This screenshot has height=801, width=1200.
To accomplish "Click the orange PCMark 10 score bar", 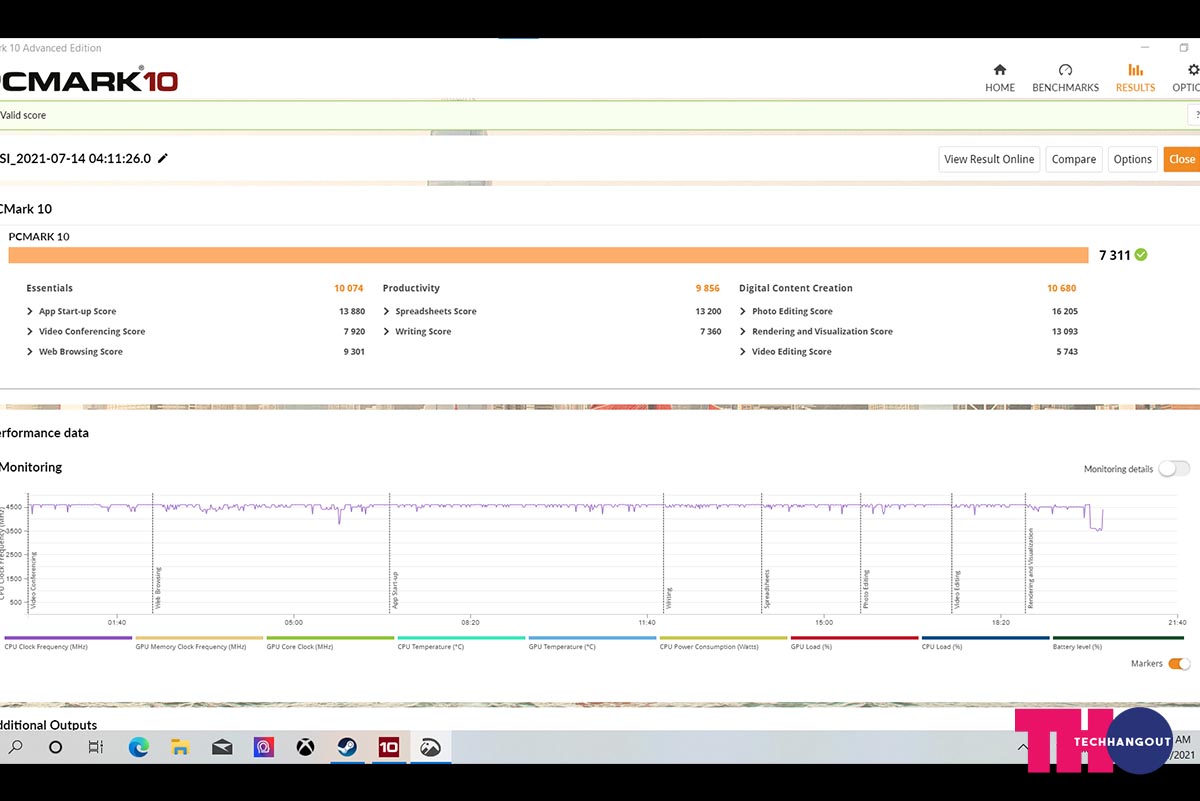I will (548, 255).
